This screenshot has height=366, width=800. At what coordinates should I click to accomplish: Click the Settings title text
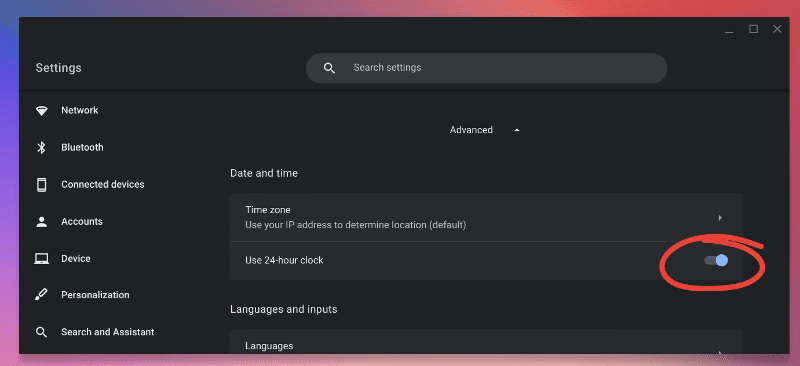pyautogui.click(x=58, y=68)
